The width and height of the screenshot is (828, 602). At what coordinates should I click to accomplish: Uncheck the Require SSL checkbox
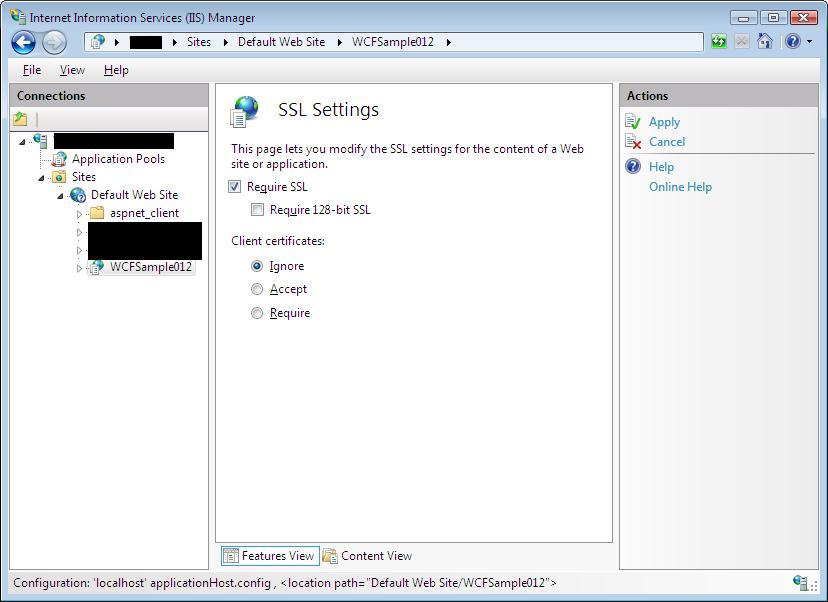coord(234,186)
